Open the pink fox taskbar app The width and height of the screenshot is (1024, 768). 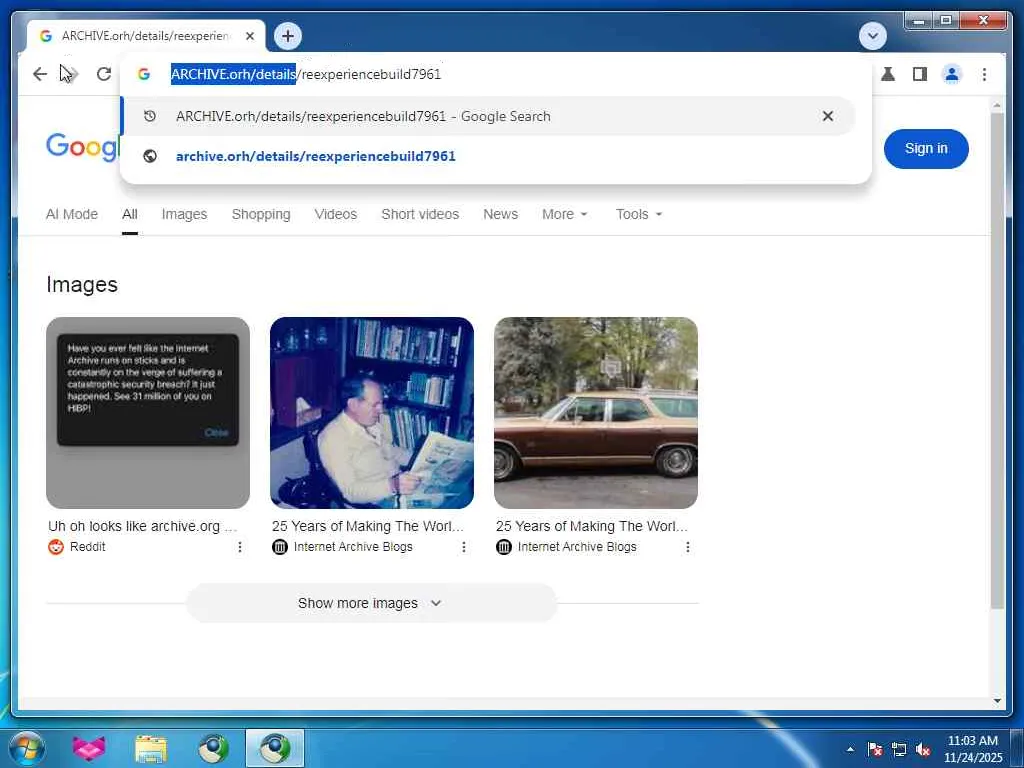point(88,748)
